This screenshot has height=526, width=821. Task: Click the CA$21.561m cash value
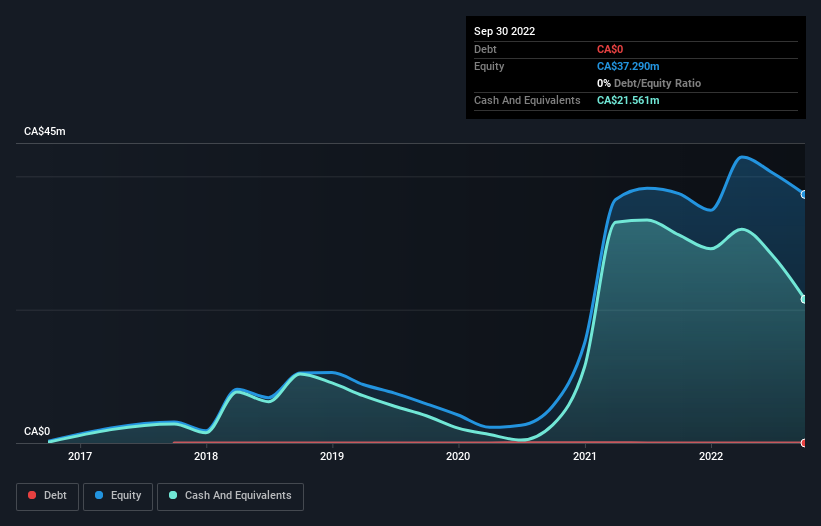click(x=628, y=100)
